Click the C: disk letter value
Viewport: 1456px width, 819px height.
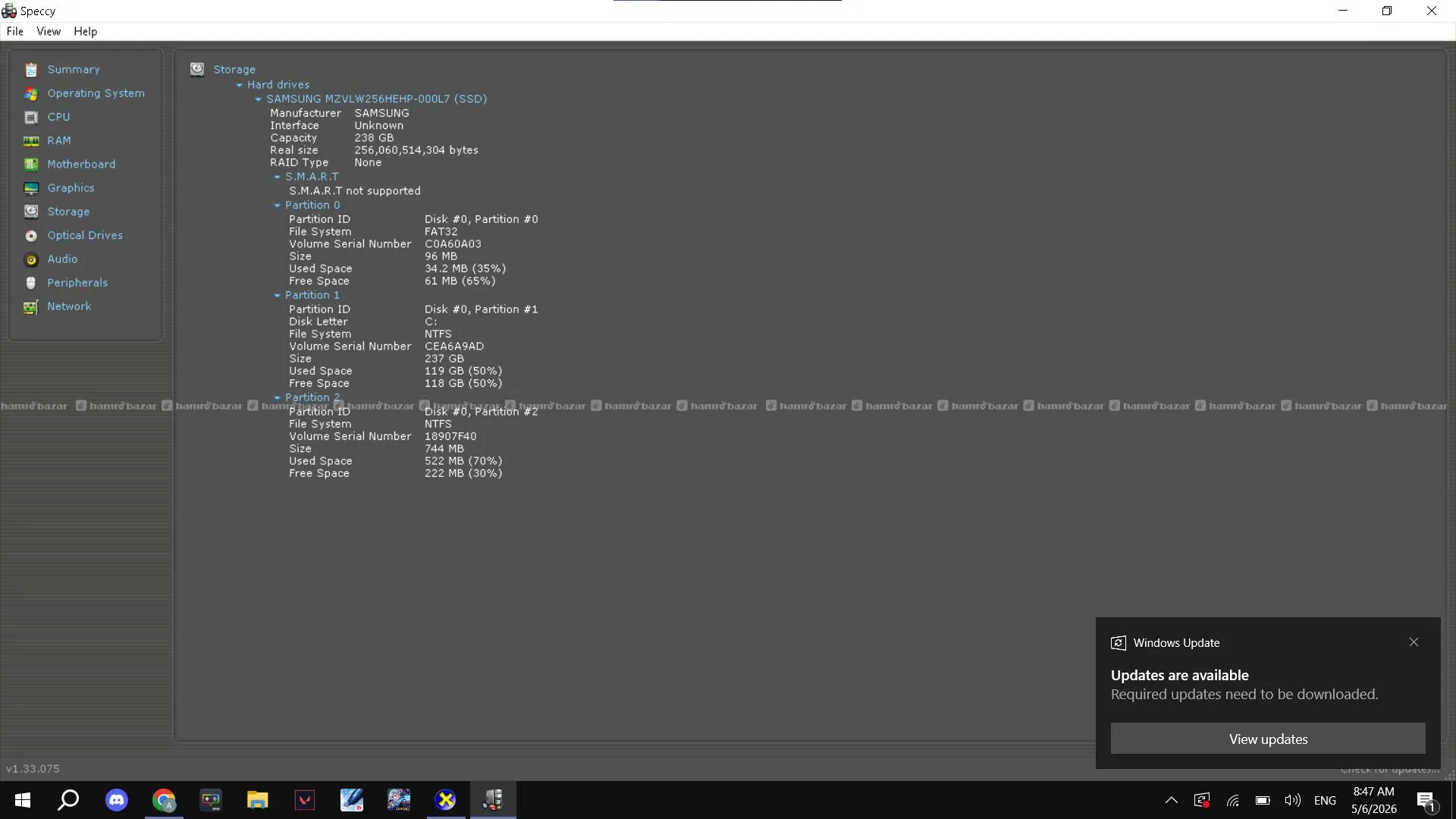[431, 322]
